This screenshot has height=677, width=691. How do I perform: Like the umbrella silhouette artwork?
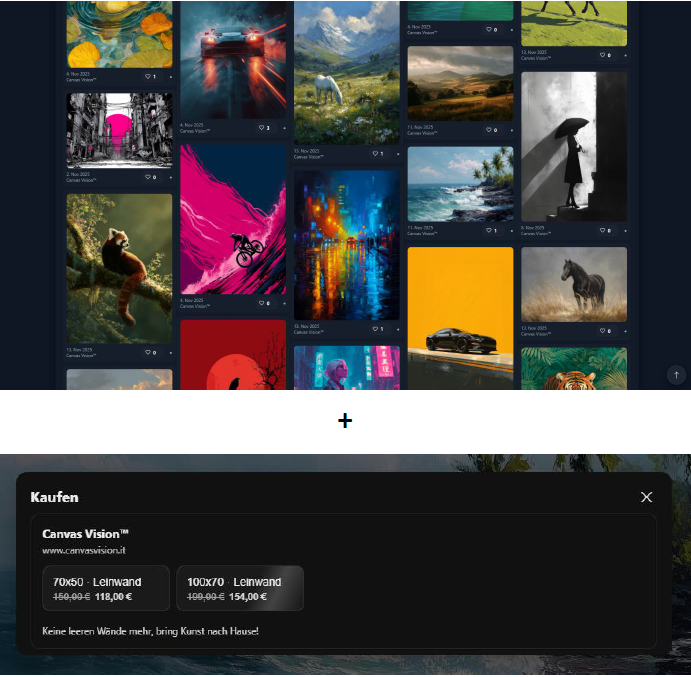tap(603, 231)
